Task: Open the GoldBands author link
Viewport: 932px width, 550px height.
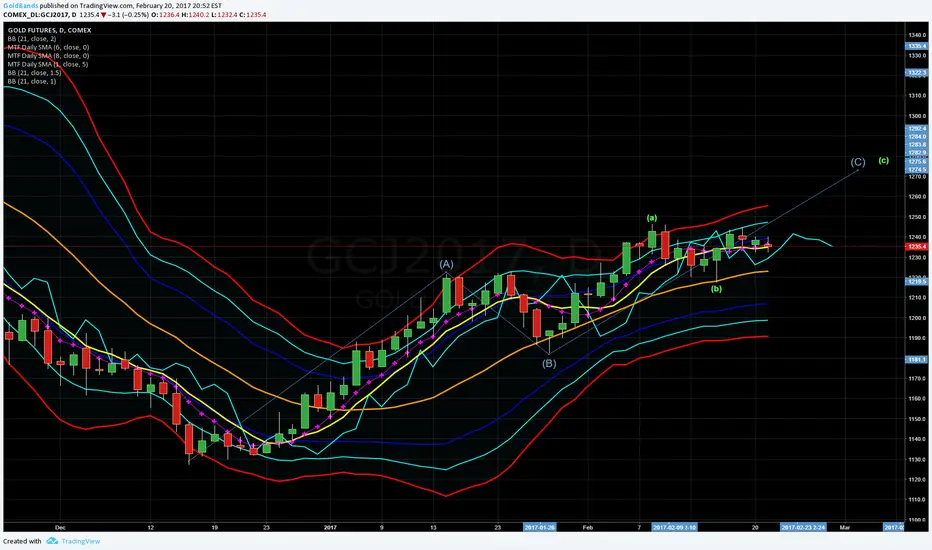Action: point(21,5)
